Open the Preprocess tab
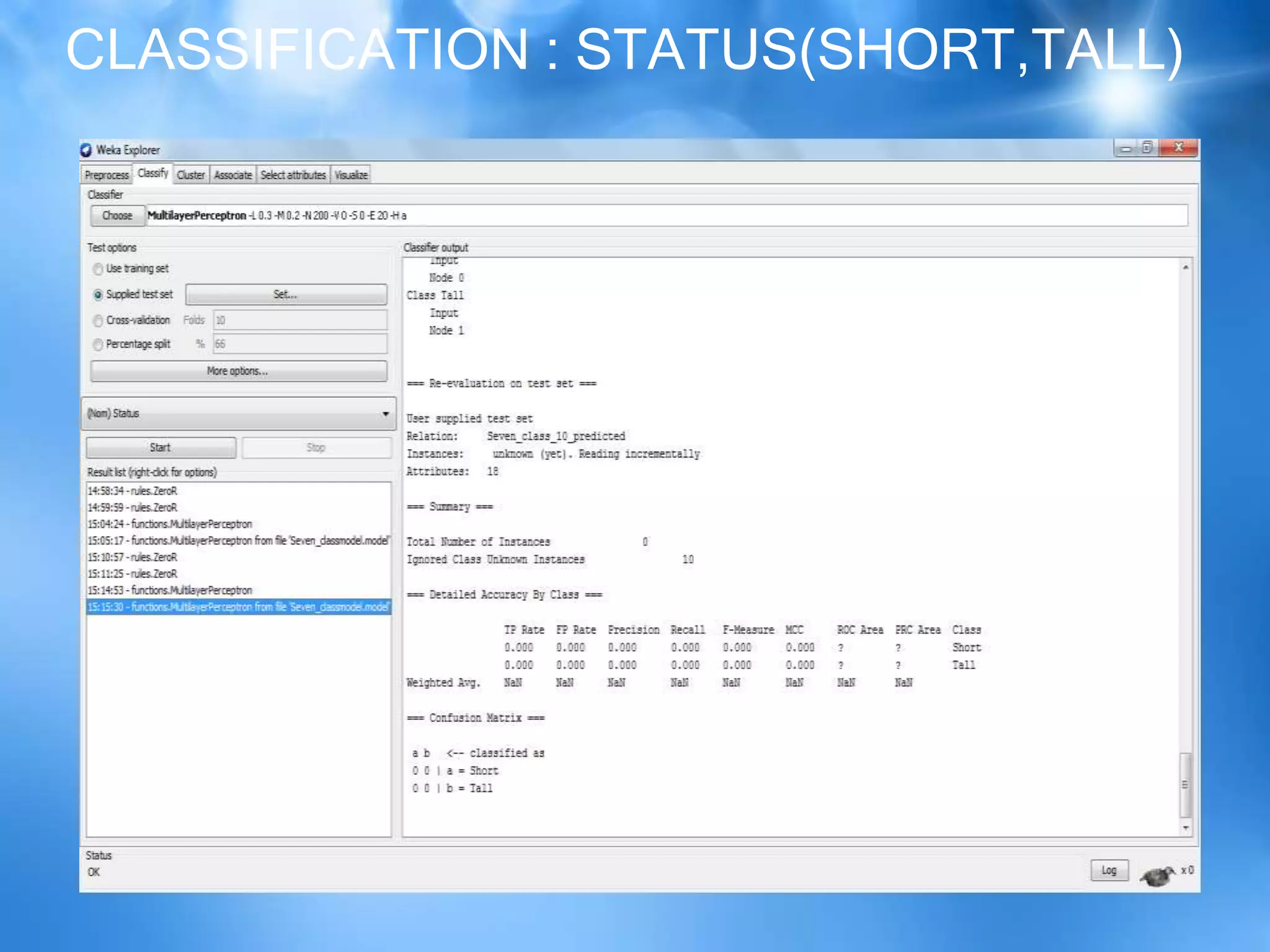The width and height of the screenshot is (1270, 952). click(x=107, y=175)
